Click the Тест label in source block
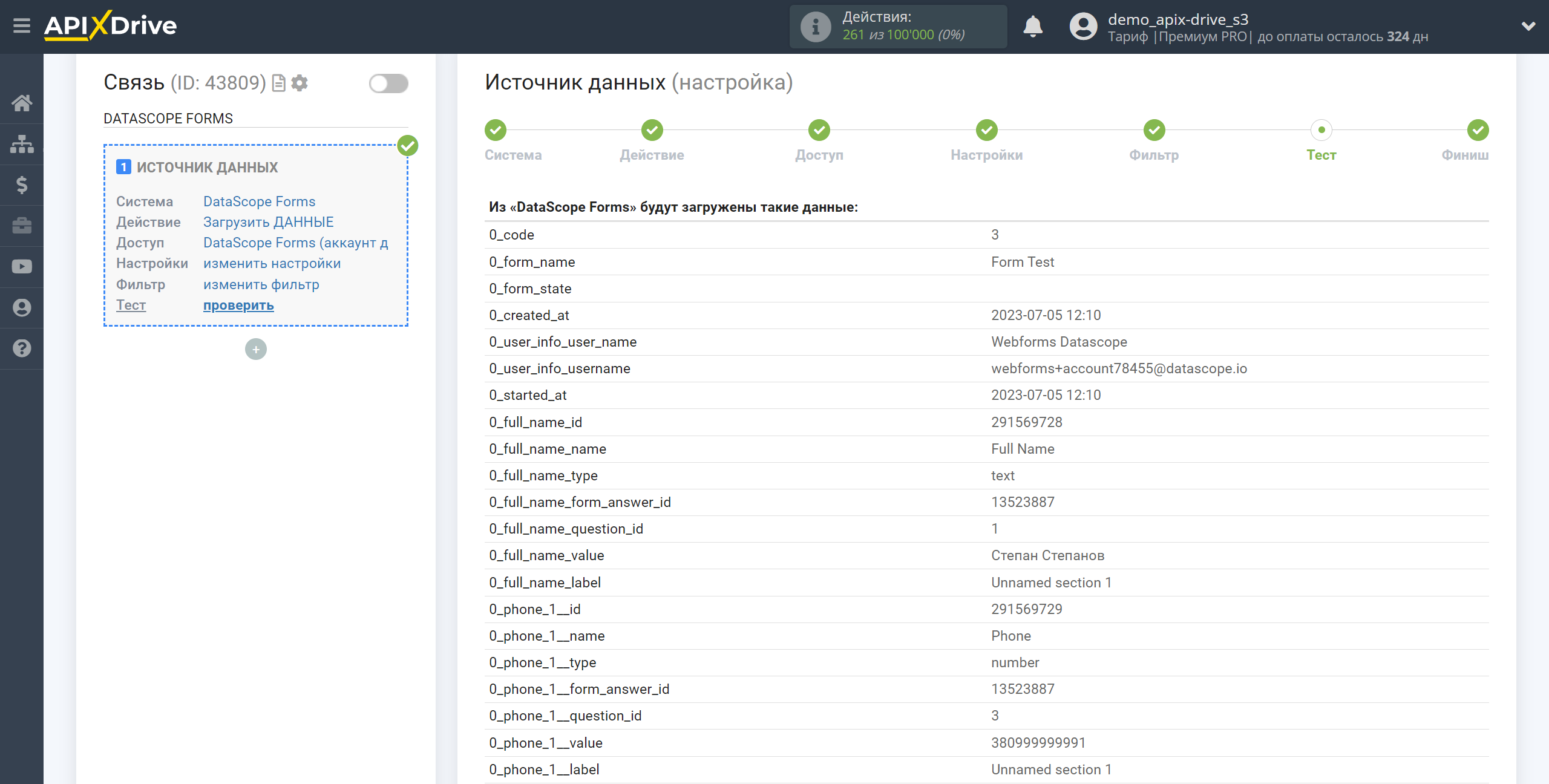 (131, 305)
